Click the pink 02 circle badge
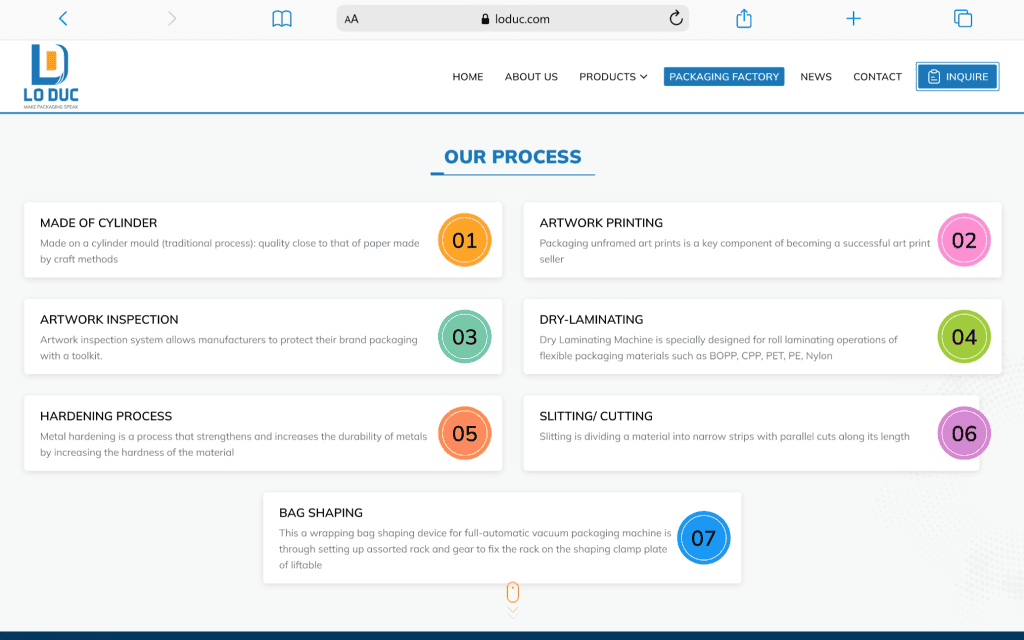 [964, 240]
